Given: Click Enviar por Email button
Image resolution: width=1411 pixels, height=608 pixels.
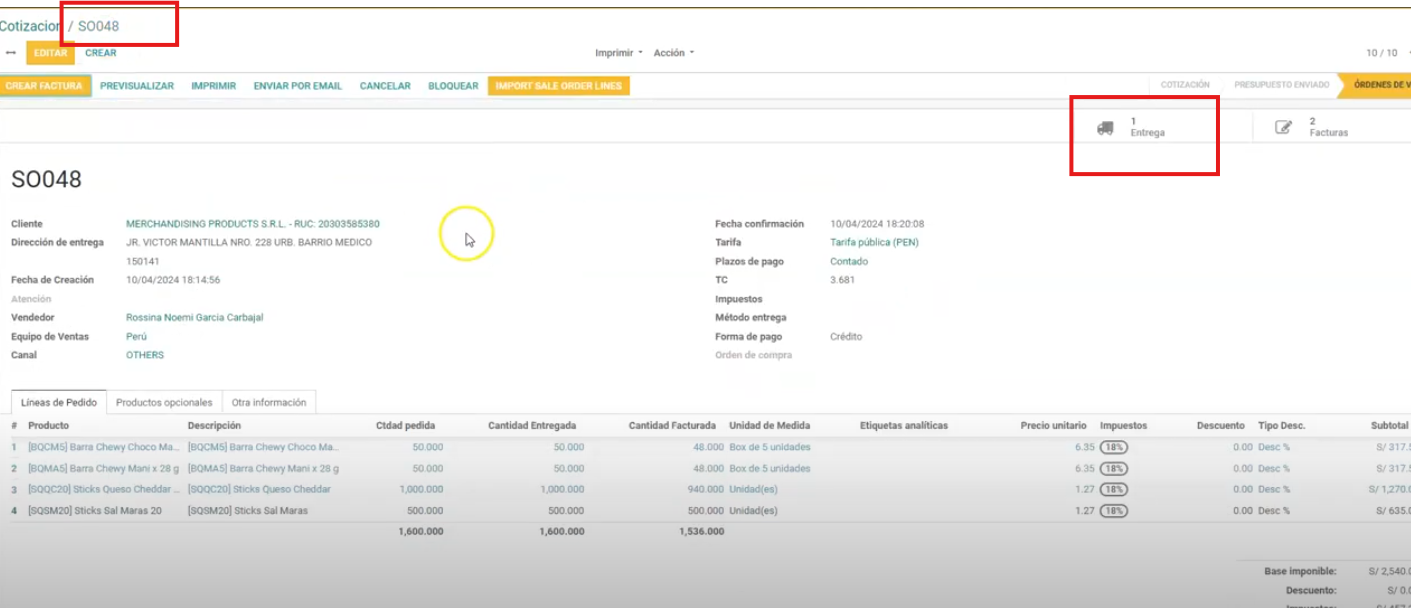Looking at the screenshot, I should click(298, 86).
